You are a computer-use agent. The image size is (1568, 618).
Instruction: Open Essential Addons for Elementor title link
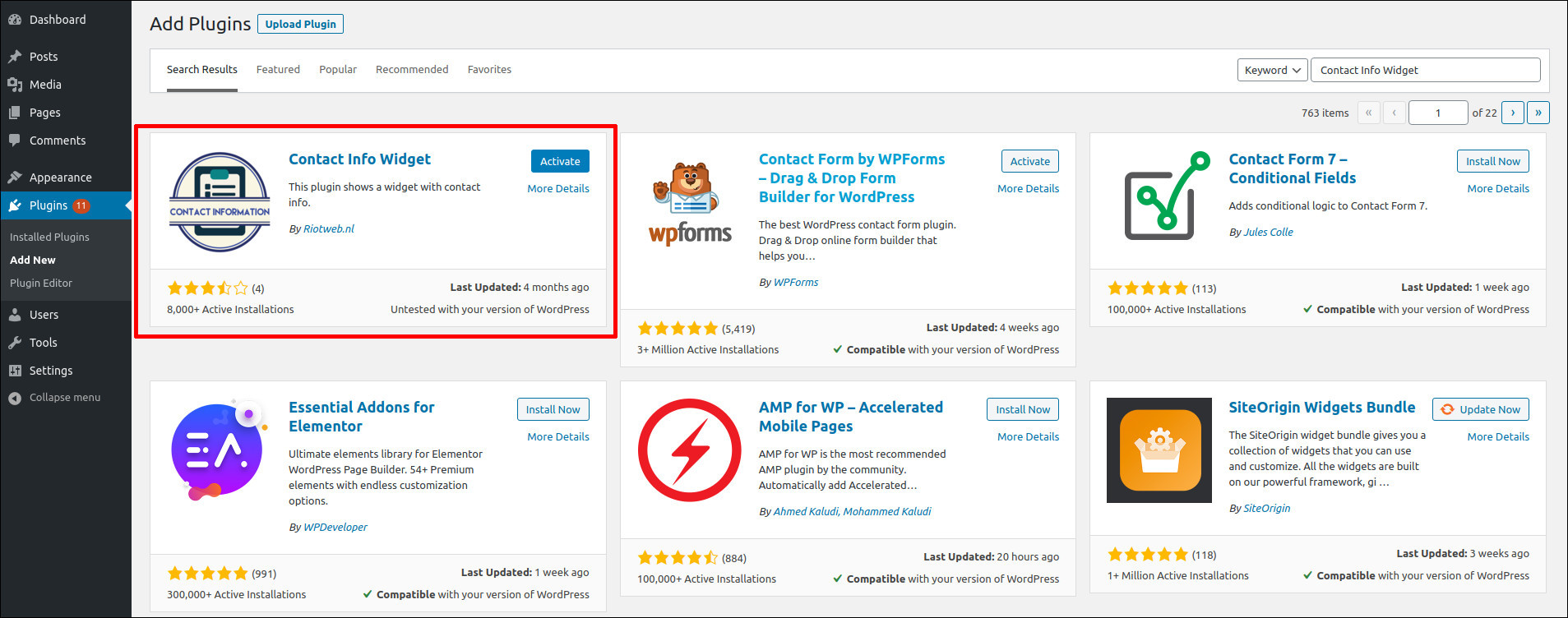tap(362, 417)
